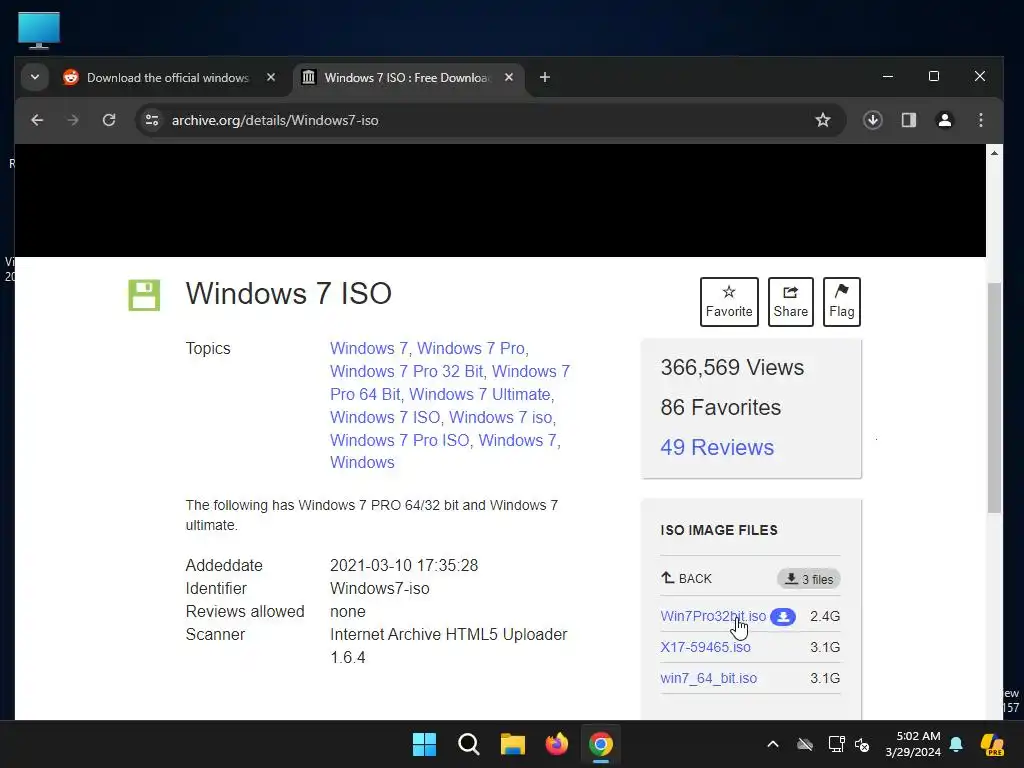Open Chrome downloads icon
Screen dimensions: 1024x768
pyautogui.click(x=873, y=120)
